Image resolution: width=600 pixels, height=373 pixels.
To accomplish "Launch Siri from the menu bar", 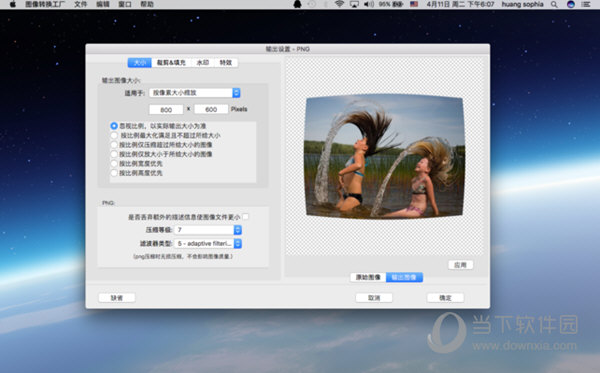I will (571, 4).
